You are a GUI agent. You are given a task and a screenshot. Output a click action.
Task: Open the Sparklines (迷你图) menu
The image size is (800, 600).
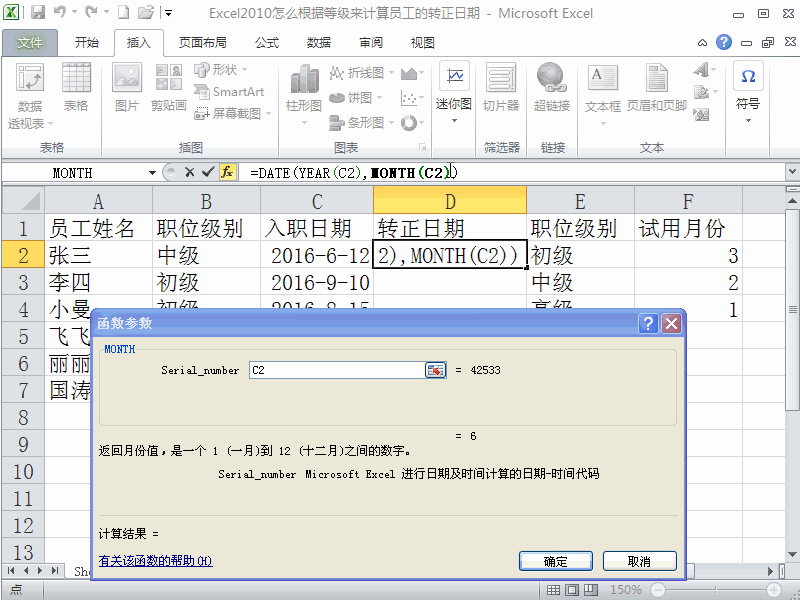tap(454, 93)
